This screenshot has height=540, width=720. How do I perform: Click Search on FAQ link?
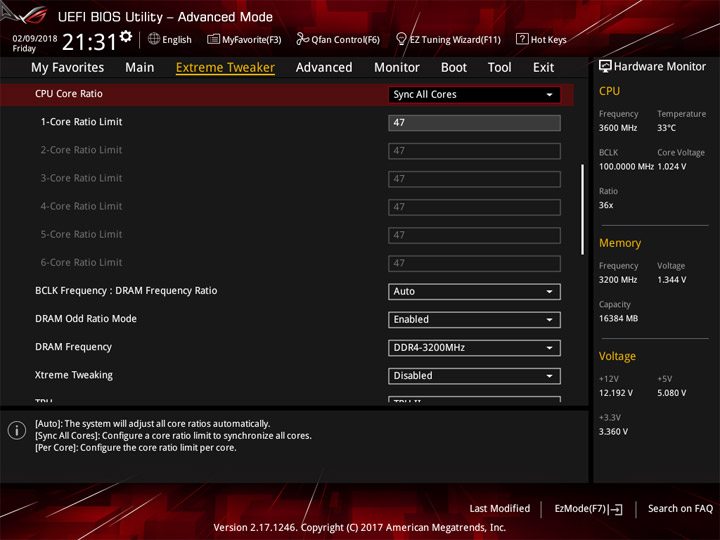(681, 509)
